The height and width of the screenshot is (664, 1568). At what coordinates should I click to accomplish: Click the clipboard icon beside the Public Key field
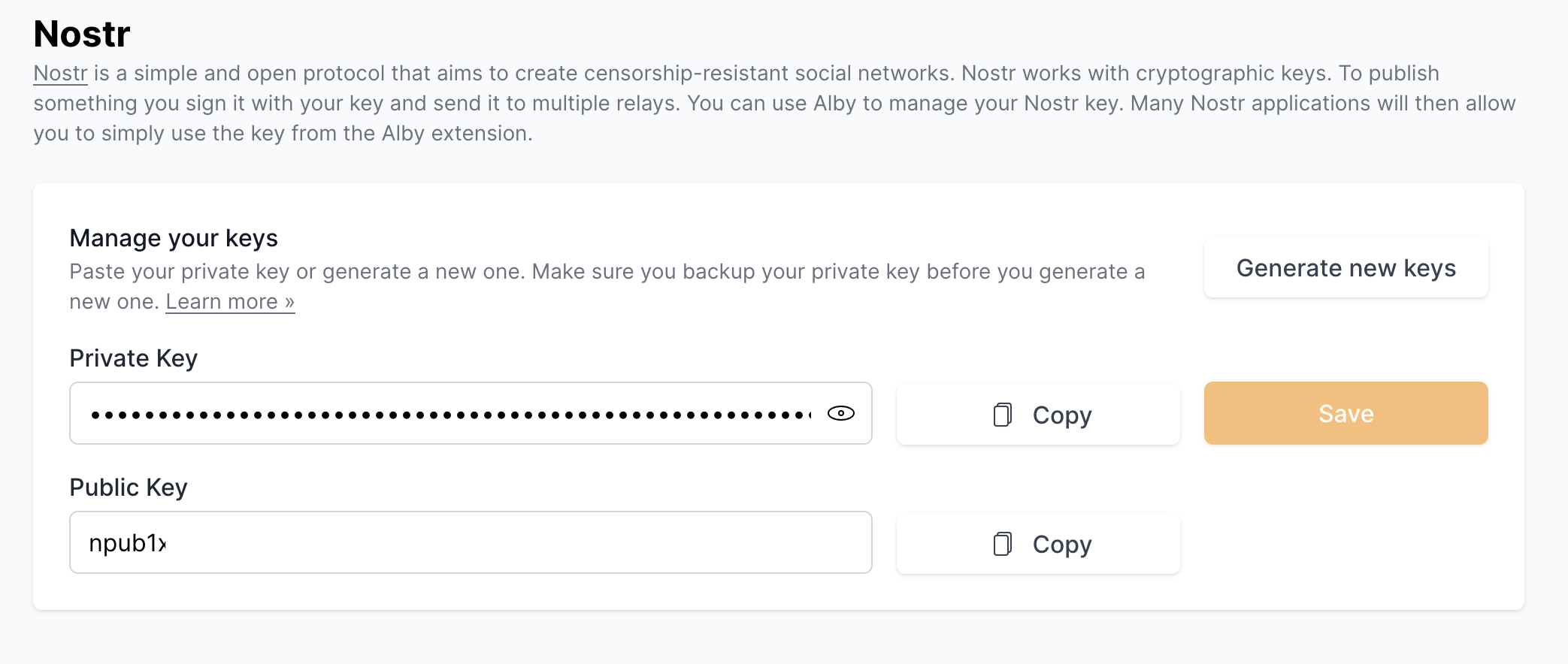(1002, 544)
